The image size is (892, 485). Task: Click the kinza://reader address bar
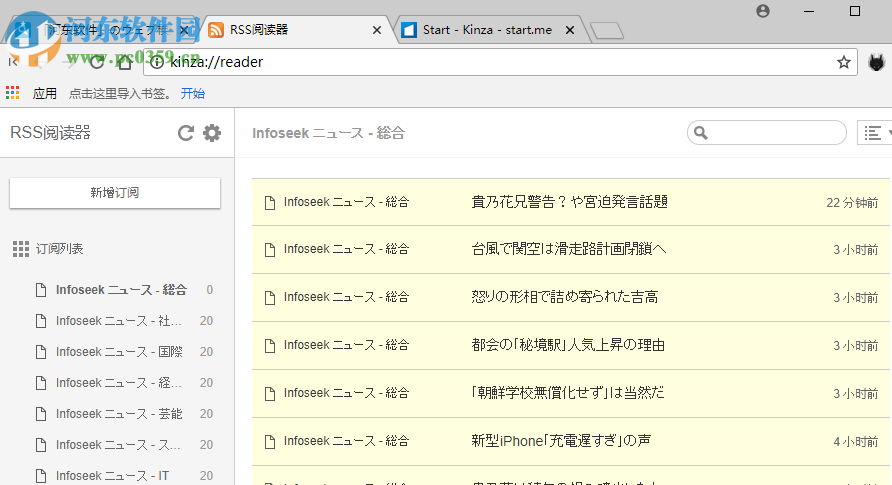pyautogui.click(x=501, y=62)
